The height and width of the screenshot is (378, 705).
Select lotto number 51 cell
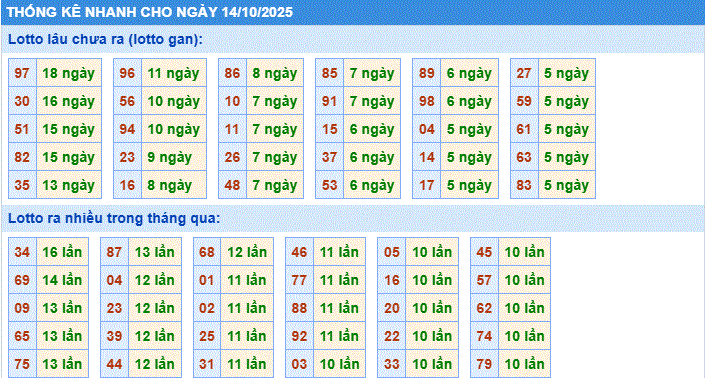tap(22, 129)
